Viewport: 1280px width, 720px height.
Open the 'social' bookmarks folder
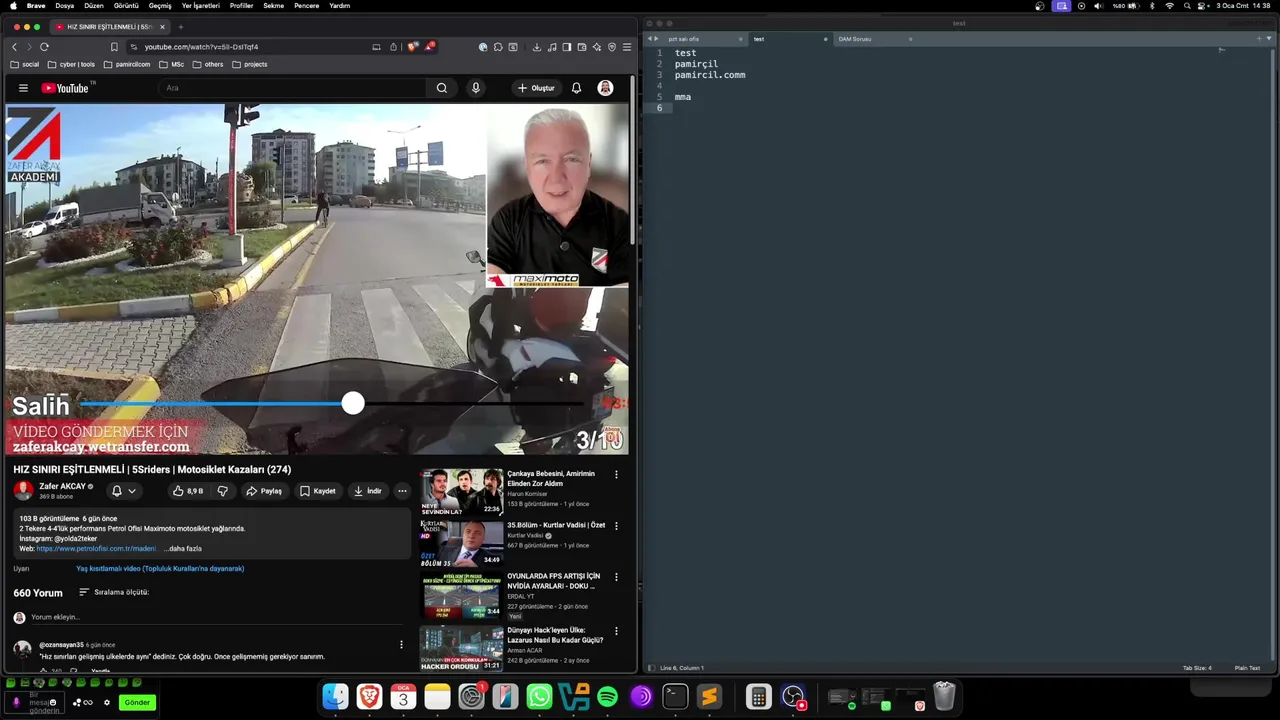25,64
